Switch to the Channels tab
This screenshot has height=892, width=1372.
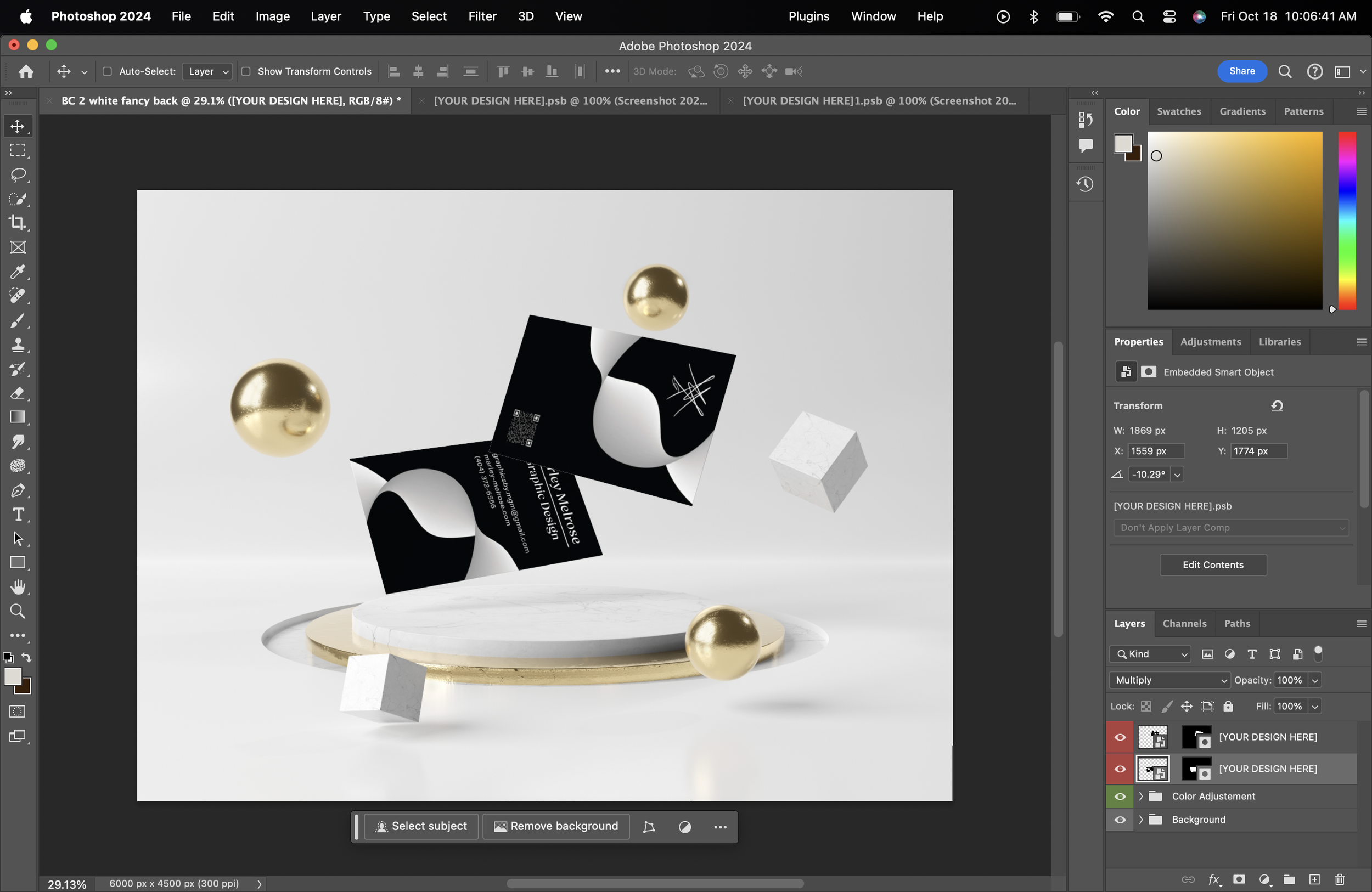pos(1184,624)
